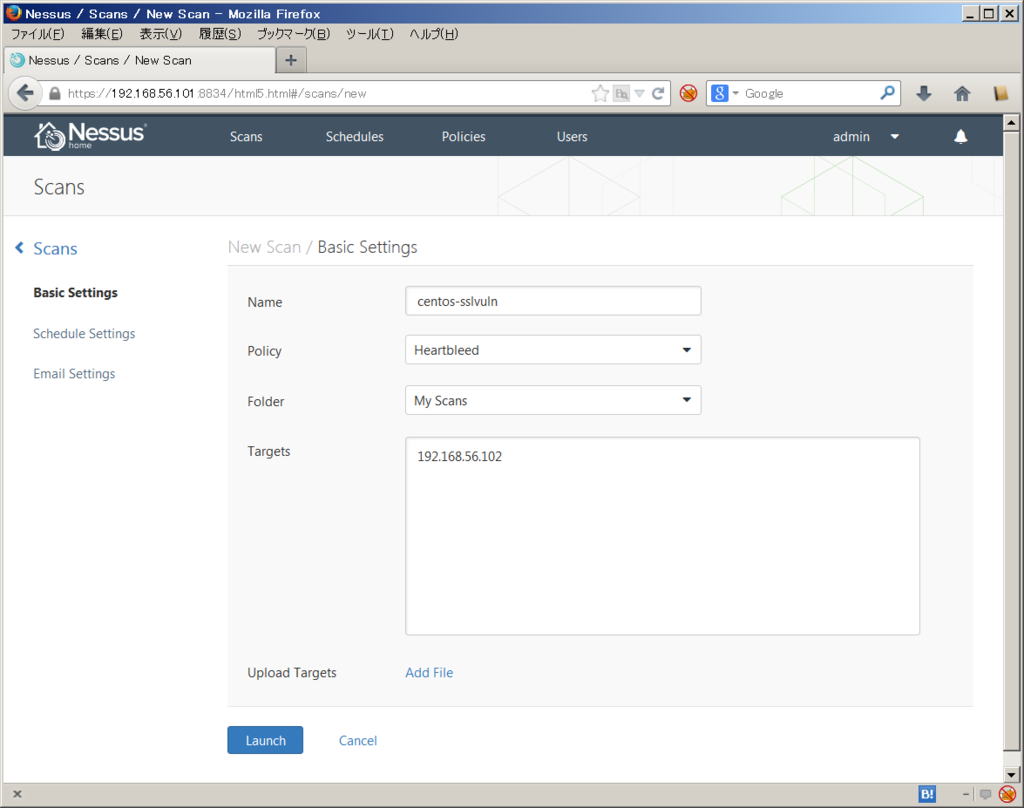Open URL history dropdown arrow
The image size is (1024, 808).
(x=639, y=93)
